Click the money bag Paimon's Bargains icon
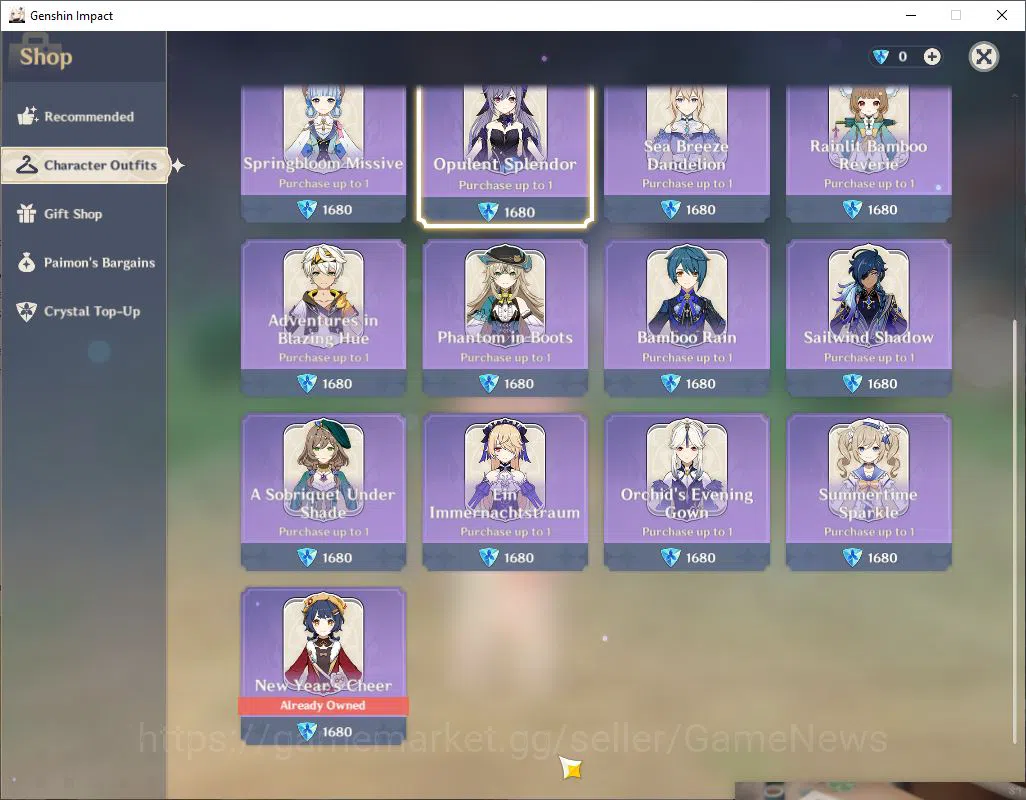The width and height of the screenshot is (1026, 800). (x=27, y=262)
